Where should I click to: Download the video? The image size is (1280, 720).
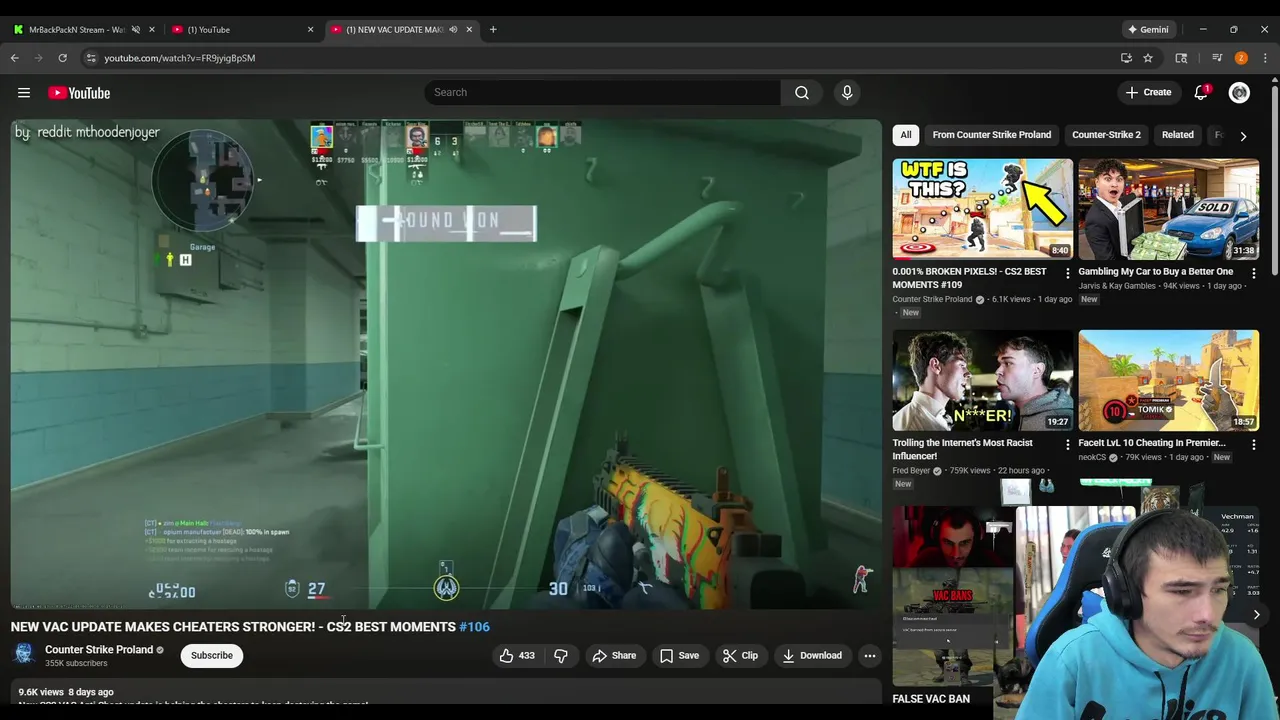[x=812, y=656]
